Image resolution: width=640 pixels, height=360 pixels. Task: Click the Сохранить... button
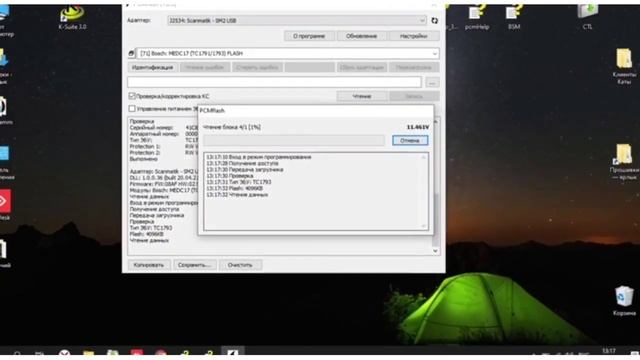pyautogui.click(x=194, y=265)
